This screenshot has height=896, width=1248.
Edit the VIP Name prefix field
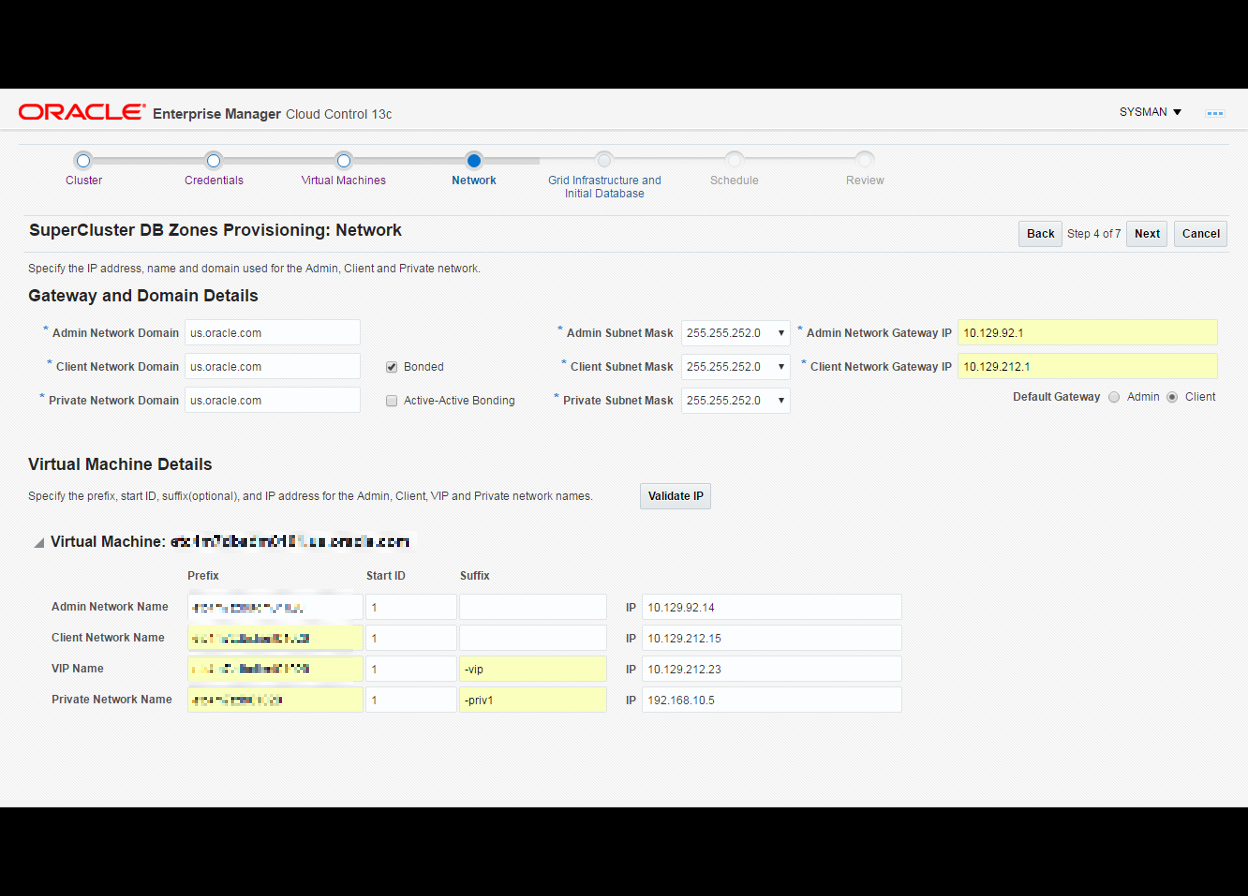pos(275,669)
